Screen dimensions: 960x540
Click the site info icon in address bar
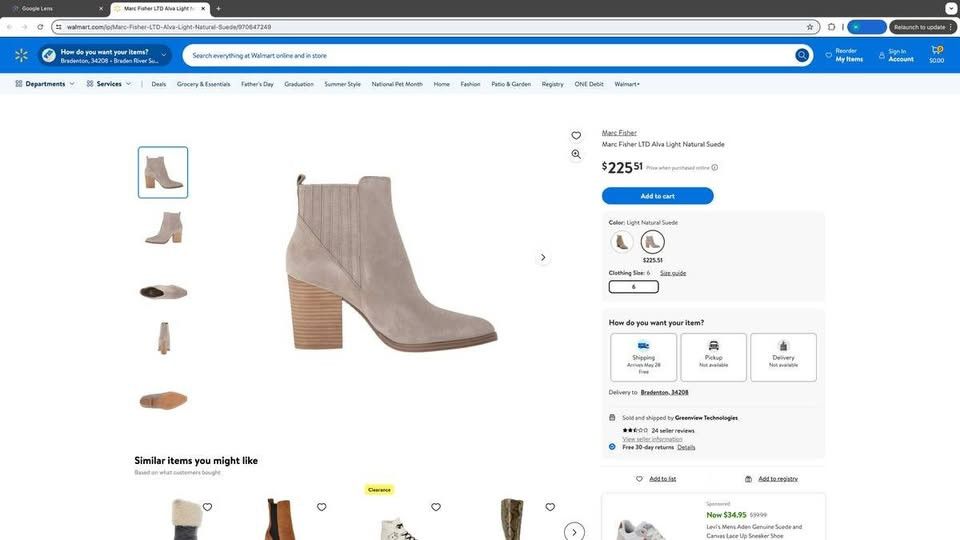59,27
